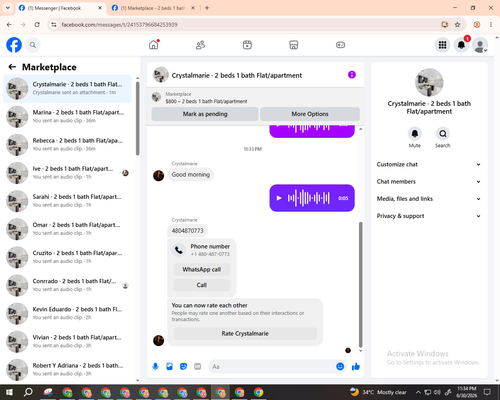Expand Customize chat section
Viewport: 500px width, 400px height.
[429, 164]
